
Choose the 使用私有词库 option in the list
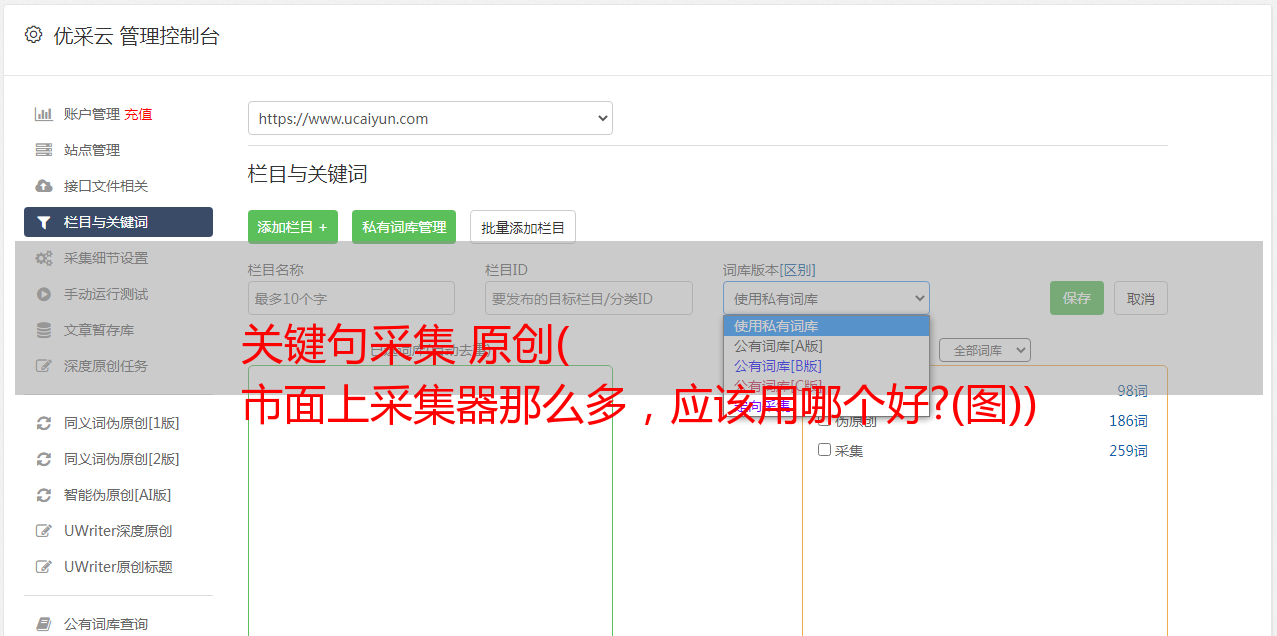tap(826, 326)
